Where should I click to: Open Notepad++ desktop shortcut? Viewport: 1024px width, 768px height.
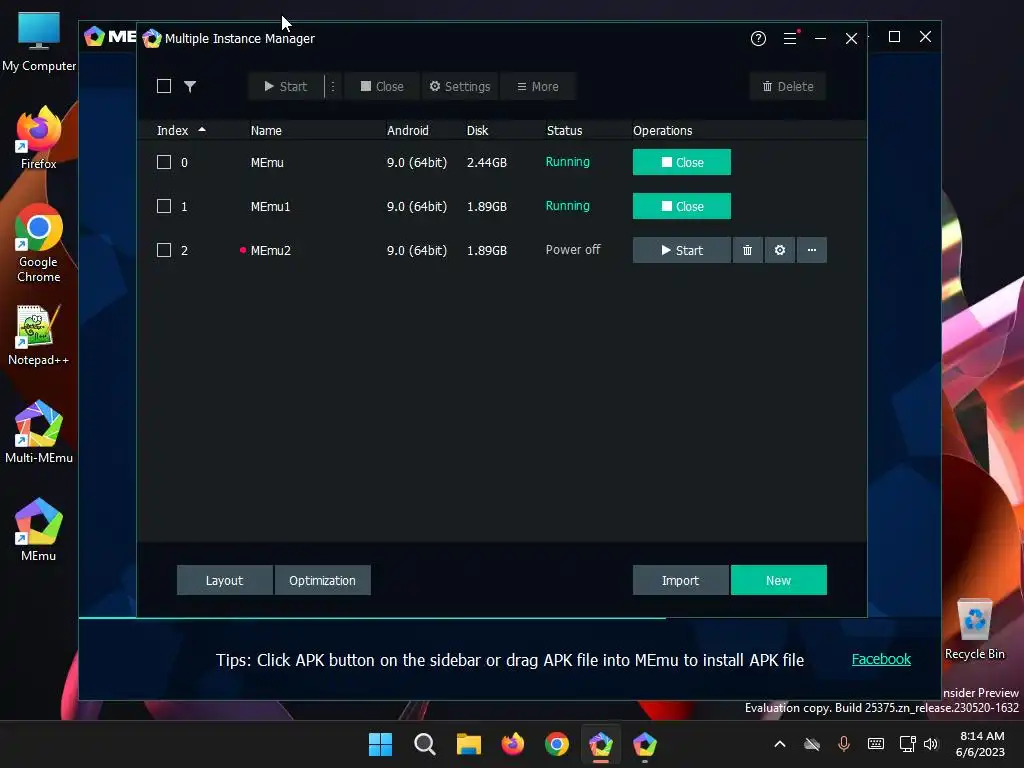39,336
